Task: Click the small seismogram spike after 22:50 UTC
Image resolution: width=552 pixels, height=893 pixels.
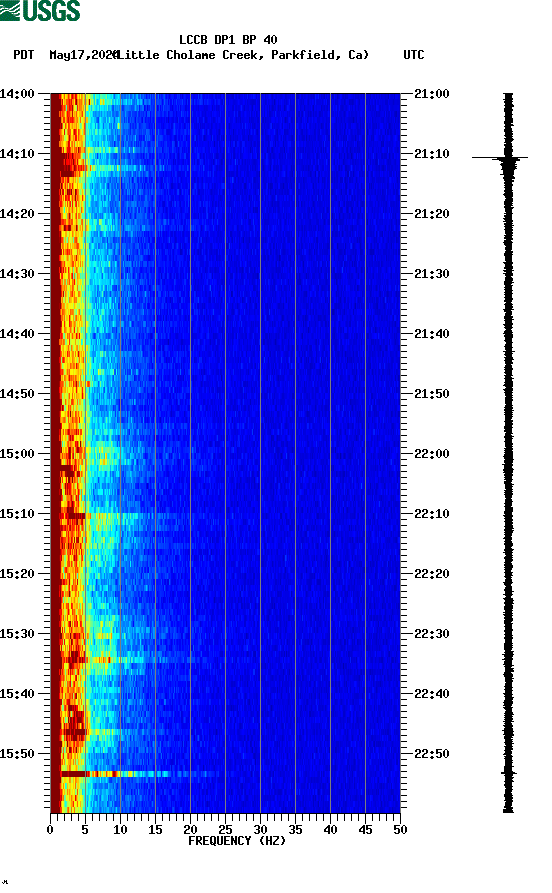Action: tap(509, 773)
